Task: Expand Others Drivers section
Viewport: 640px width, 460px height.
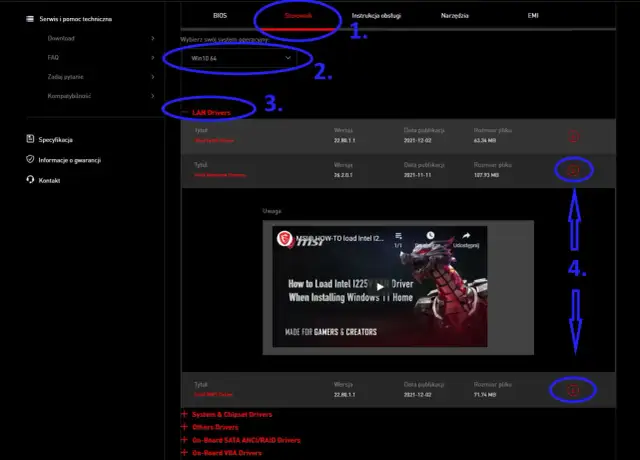Action: [216, 427]
